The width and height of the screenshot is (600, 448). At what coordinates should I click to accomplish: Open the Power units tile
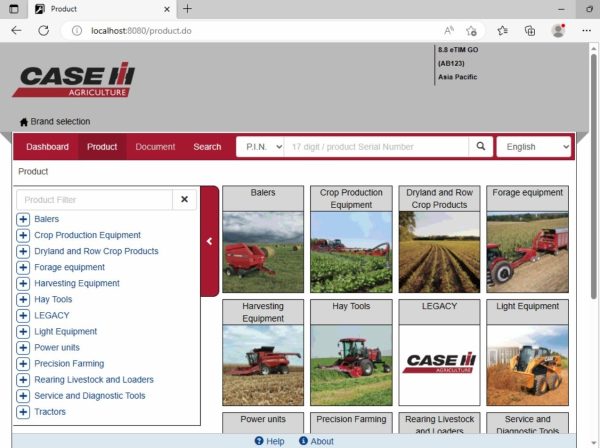[x=263, y=423]
